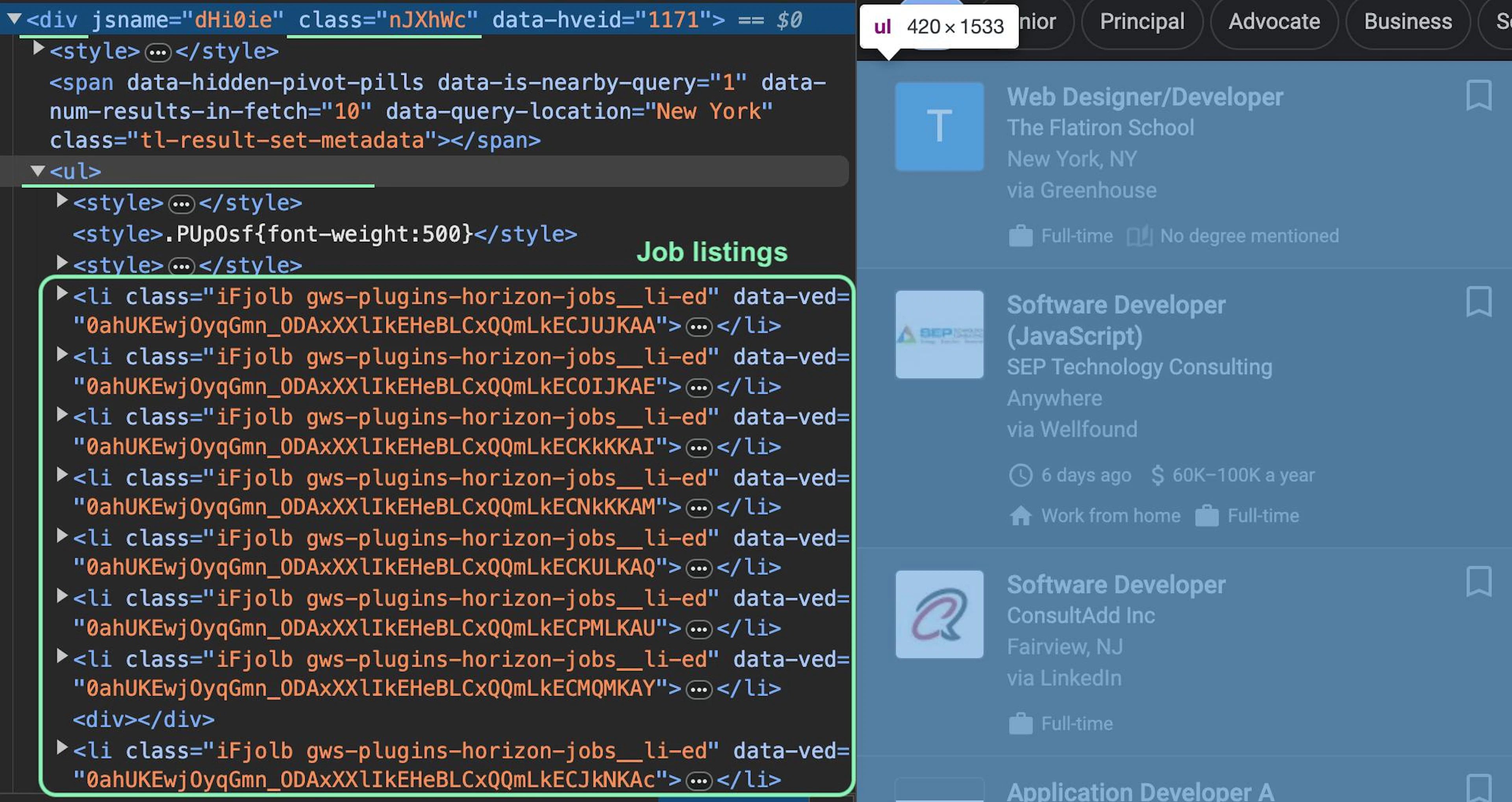The width and height of the screenshot is (1512, 802).
Task: Click ellipsis in li ending ECJUJKAA
Action: coord(699,327)
